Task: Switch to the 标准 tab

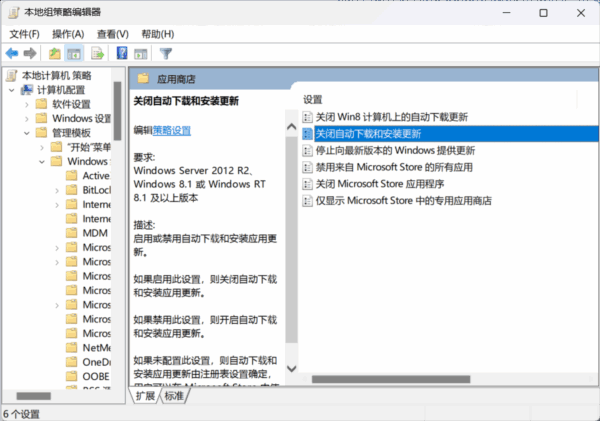Action: coord(174,396)
